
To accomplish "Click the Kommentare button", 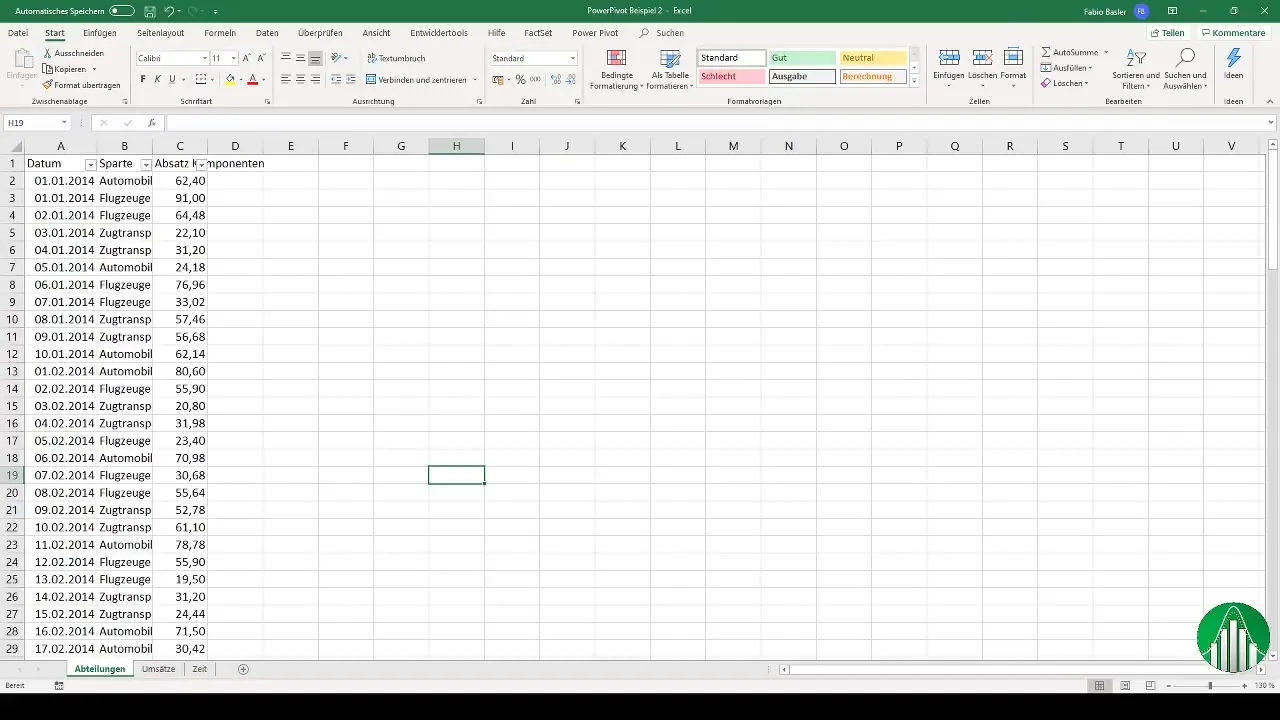I will 1232,33.
